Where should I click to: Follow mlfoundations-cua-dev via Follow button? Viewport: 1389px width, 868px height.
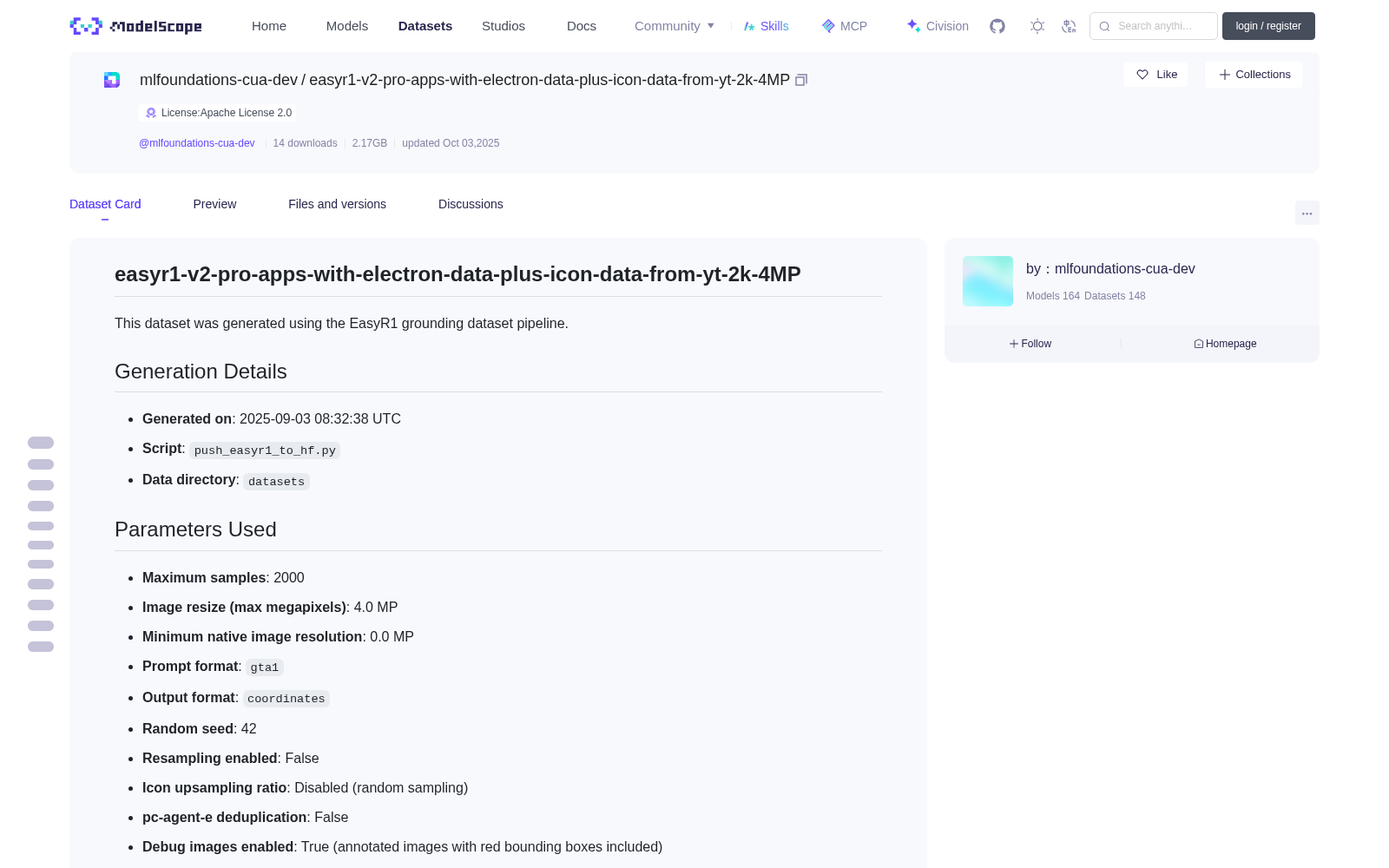1030,344
